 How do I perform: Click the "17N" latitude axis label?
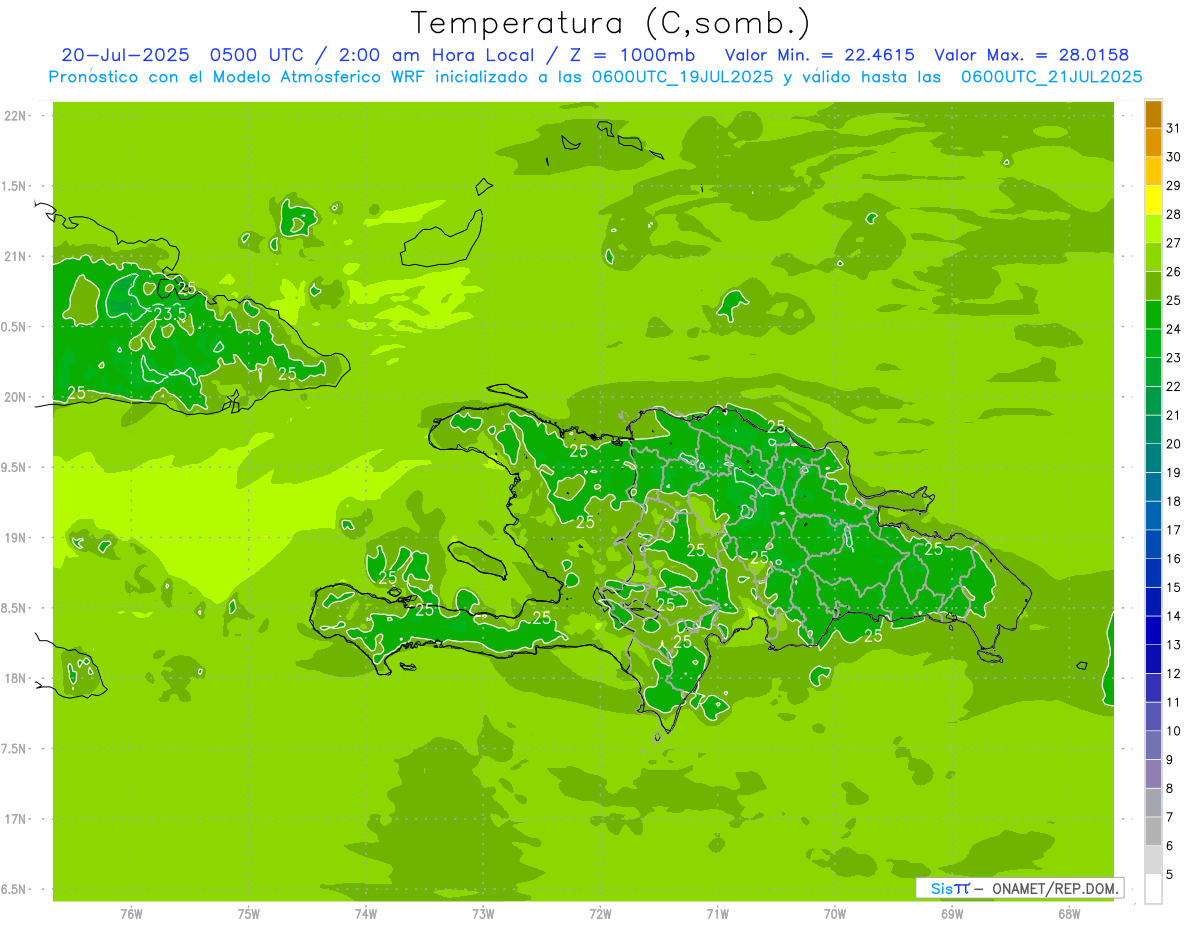(x=16, y=820)
